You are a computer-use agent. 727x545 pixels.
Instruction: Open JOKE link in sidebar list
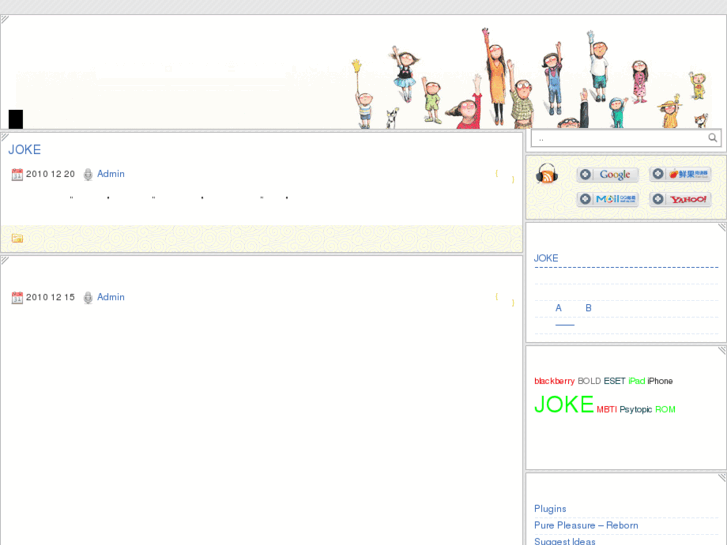(x=546, y=258)
